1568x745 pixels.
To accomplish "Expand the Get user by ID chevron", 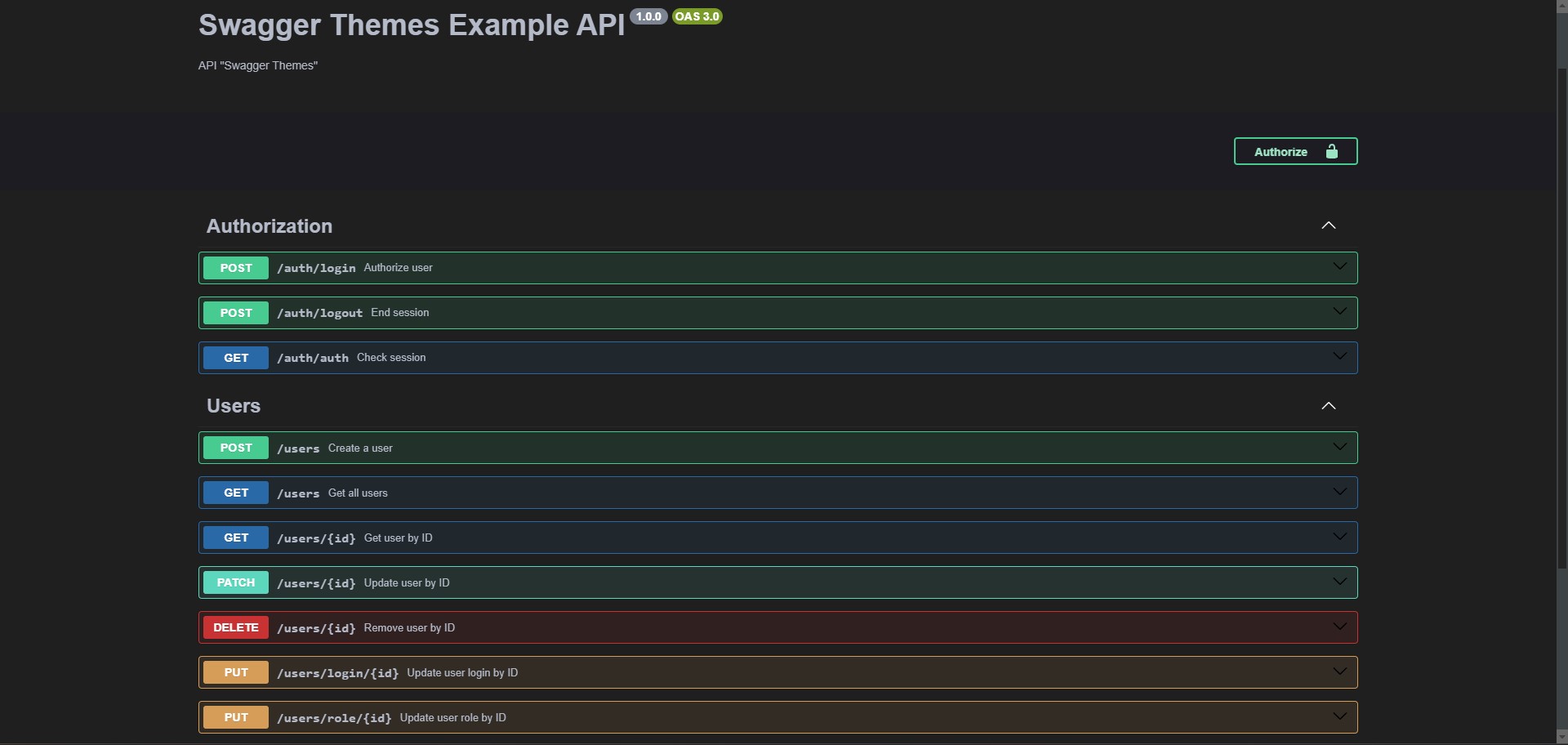I will pyautogui.click(x=1339, y=537).
